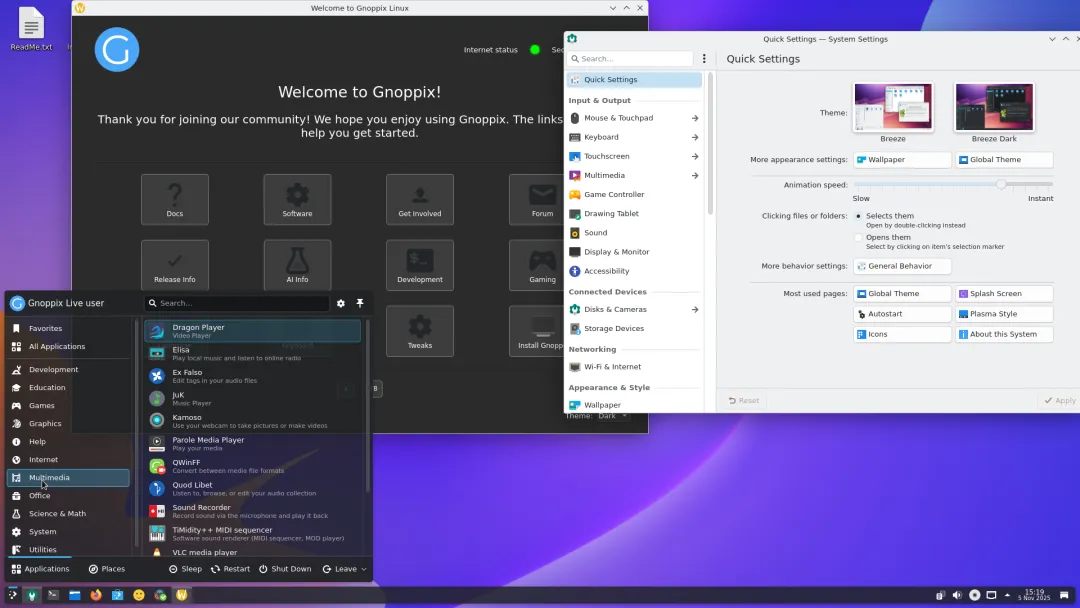1080x608 pixels.
Task: Show hidden system tray icons
Action: coord(1008,595)
